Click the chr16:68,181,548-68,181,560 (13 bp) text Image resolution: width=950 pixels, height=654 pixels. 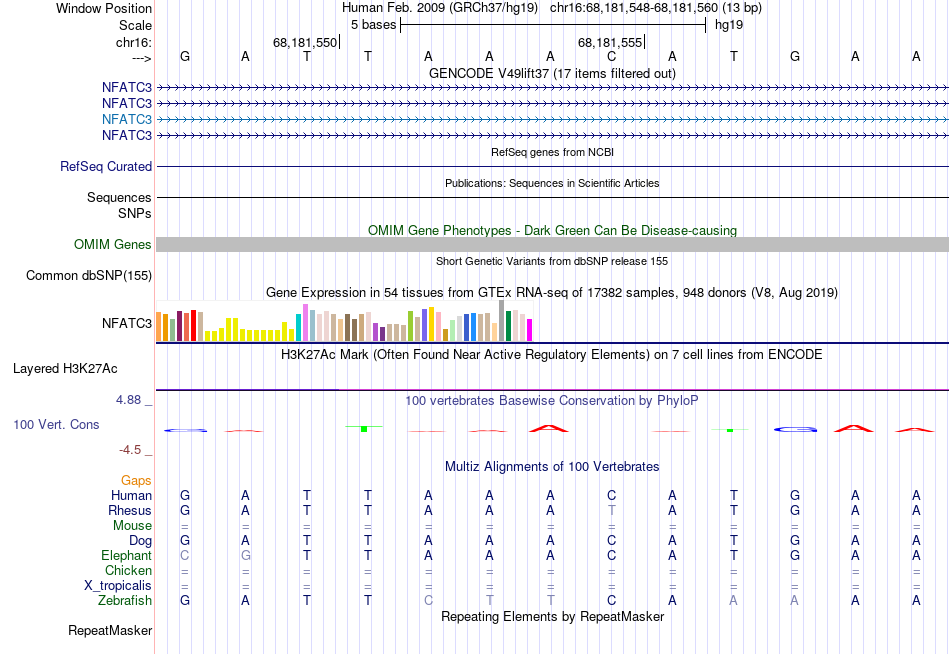[x=656, y=8]
